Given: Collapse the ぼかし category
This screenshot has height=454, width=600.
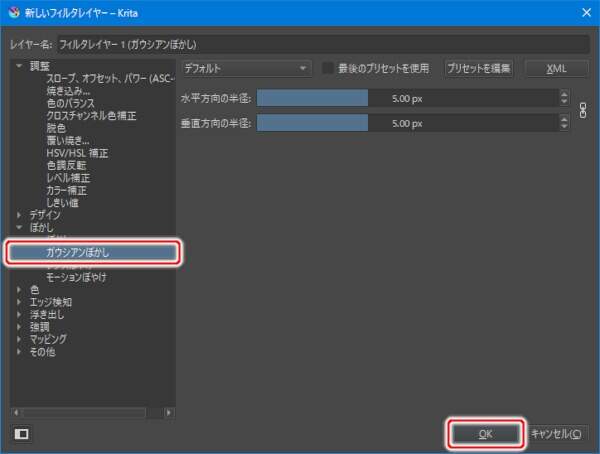Looking at the screenshot, I should (19, 227).
